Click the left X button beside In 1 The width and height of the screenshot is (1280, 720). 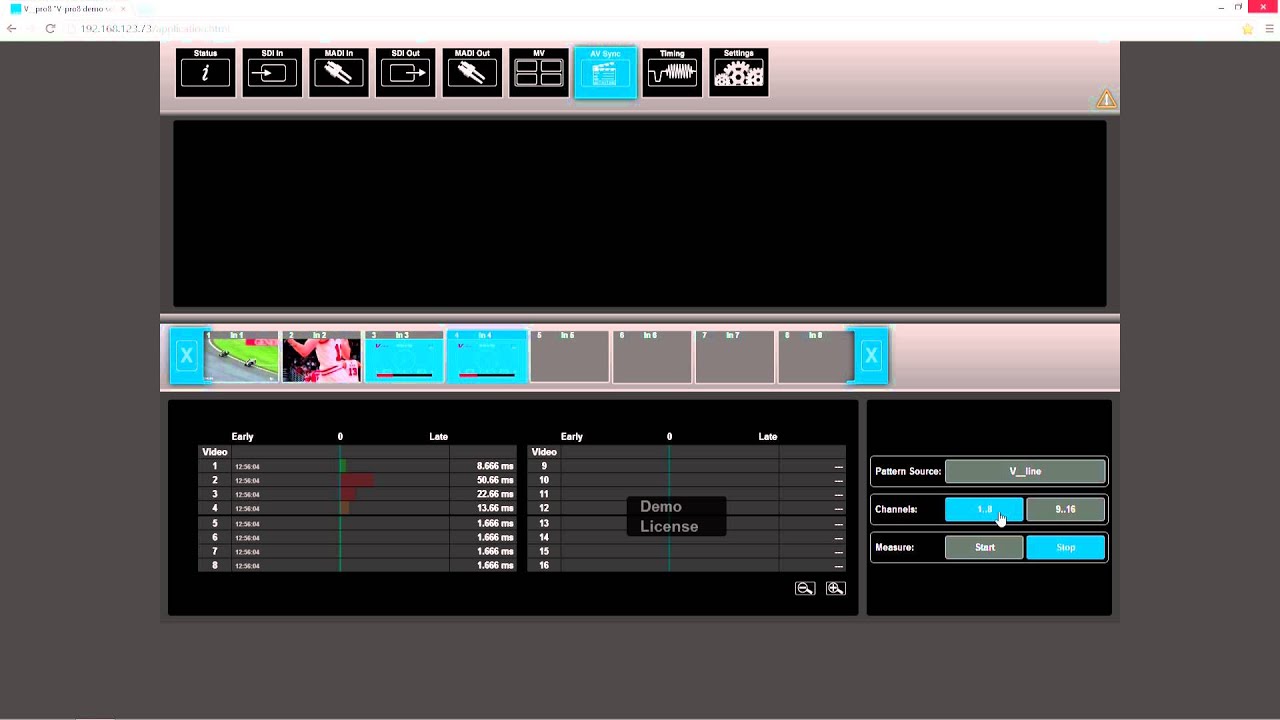(x=186, y=356)
